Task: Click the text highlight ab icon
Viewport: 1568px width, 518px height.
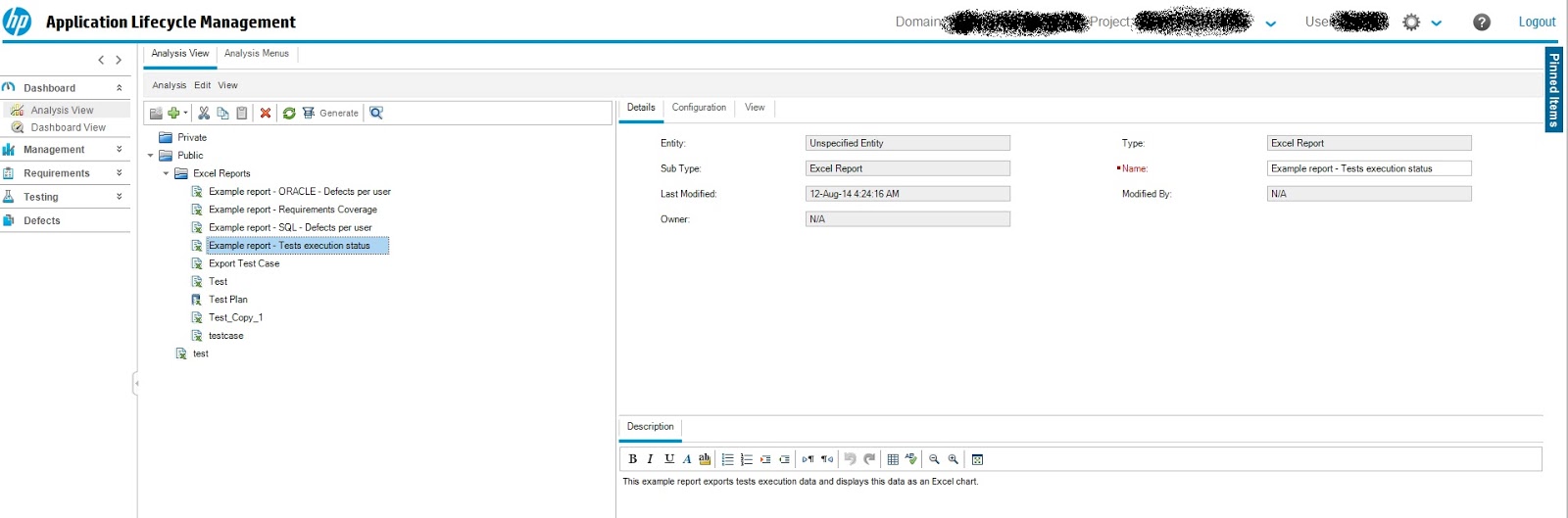Action: tap(705, 459)
